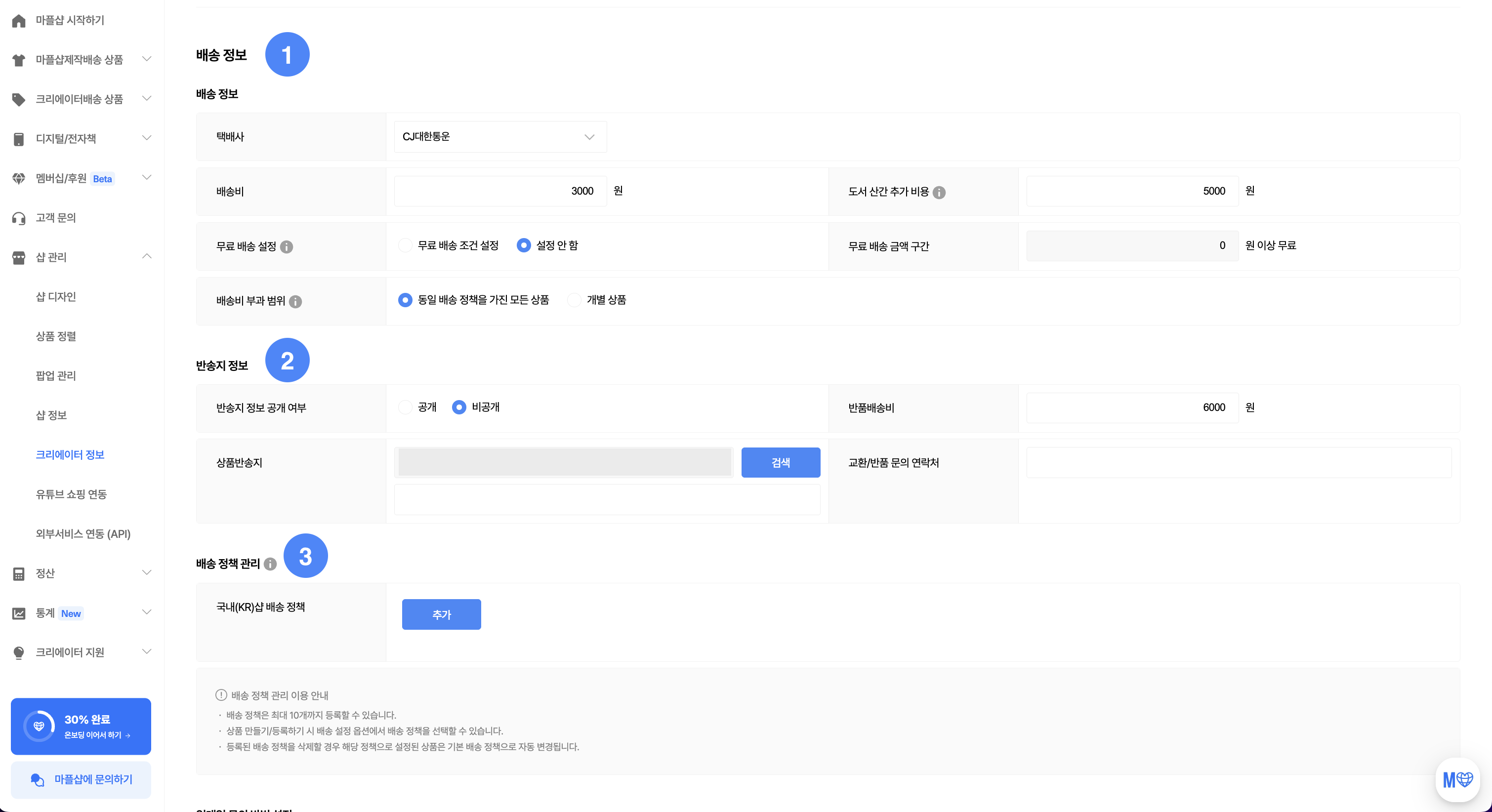This screenshot has width=1492, height=812.
Task: Go to 유튜브 쇼핑 연동 menu item
Action: click(x=71, y=494)
